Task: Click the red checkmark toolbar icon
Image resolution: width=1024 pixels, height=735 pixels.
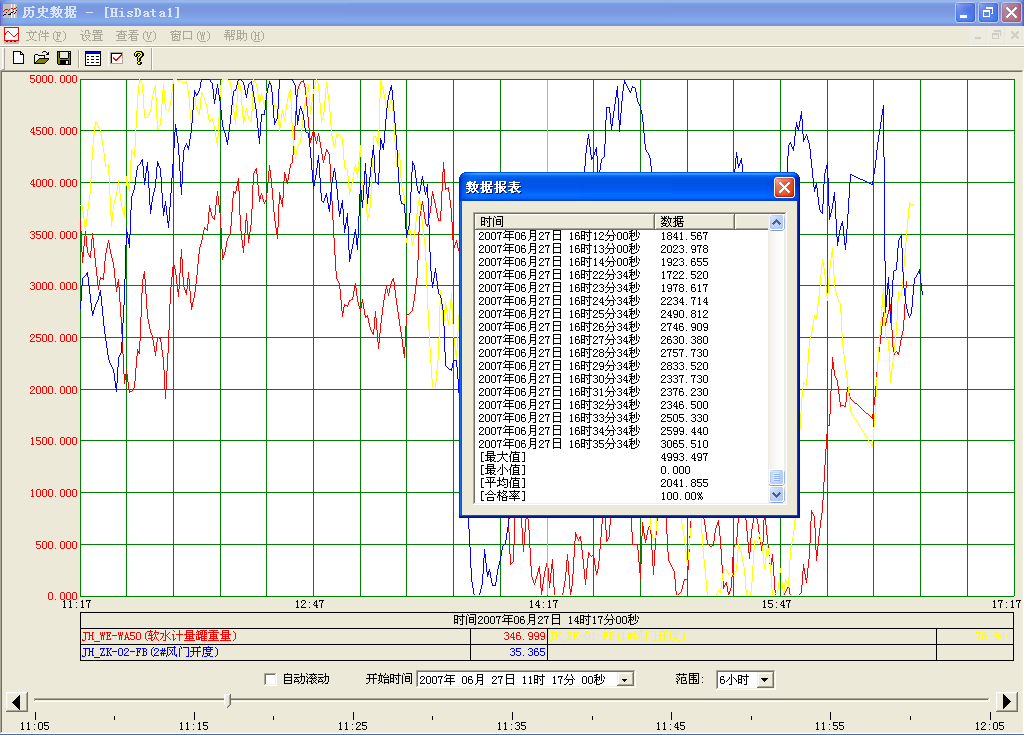Action: [x=116, y=58]
